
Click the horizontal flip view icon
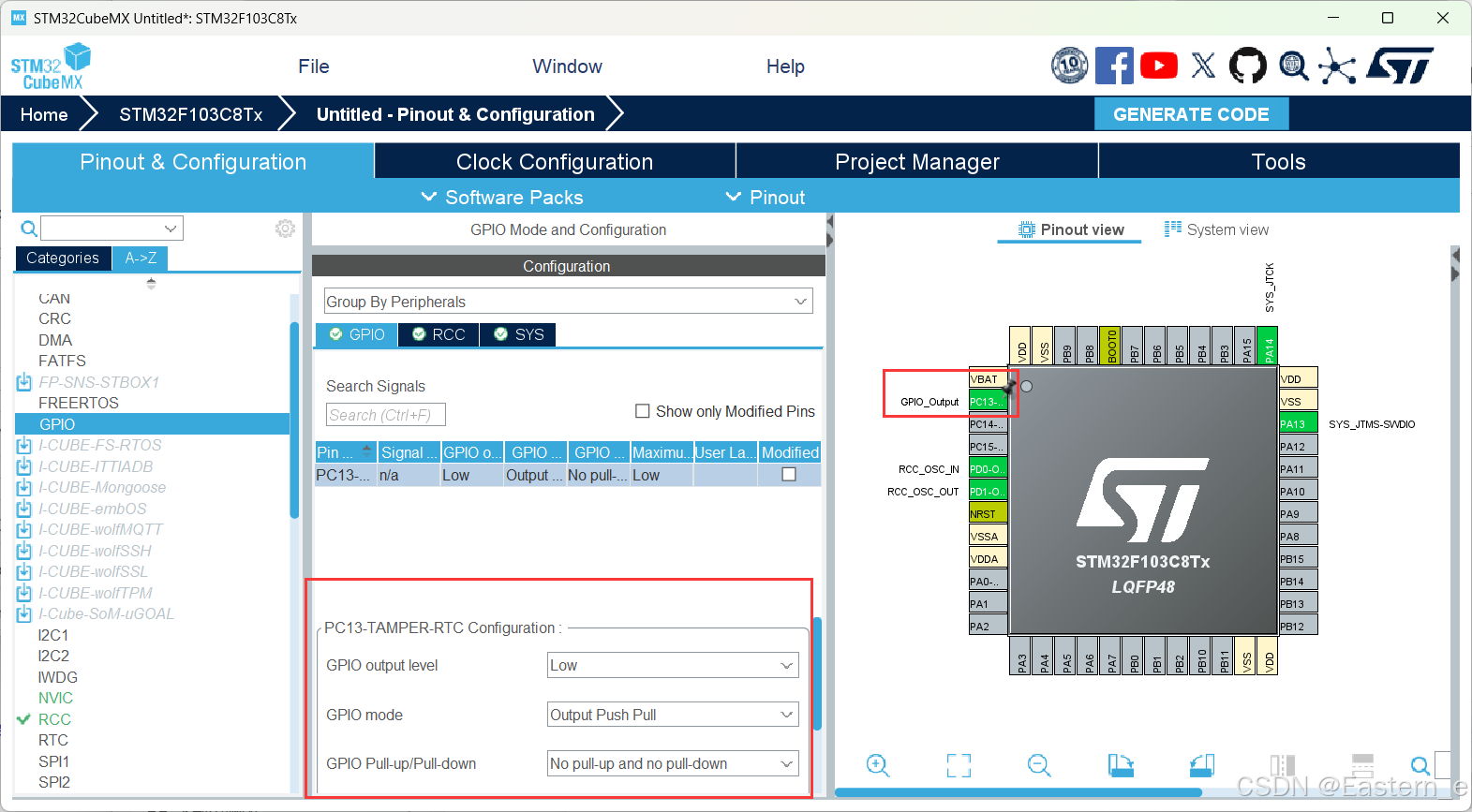tap(1282, 765)
